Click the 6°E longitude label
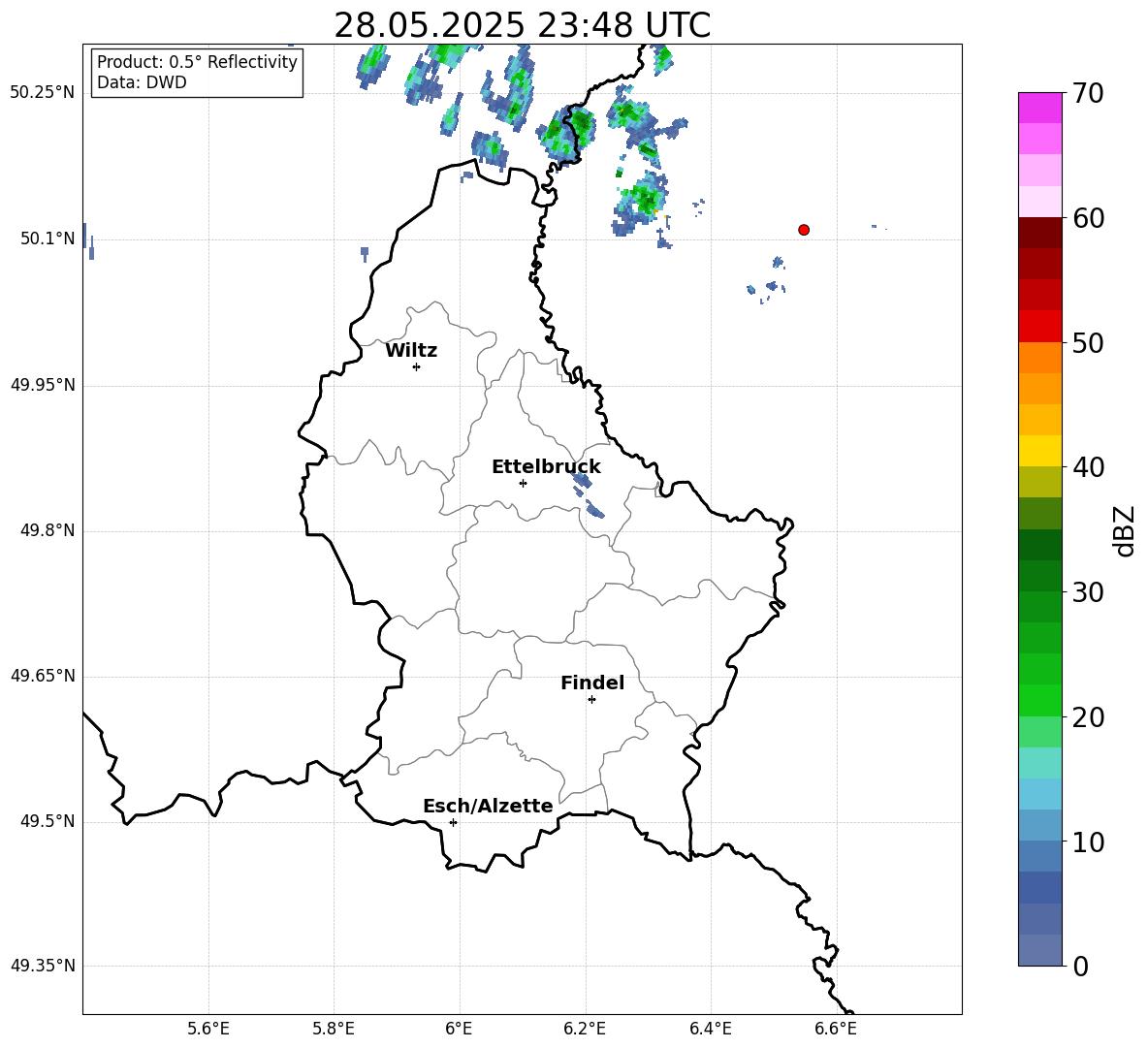This screenshot has height=1048, width=1148. (x=459, y=1029)
